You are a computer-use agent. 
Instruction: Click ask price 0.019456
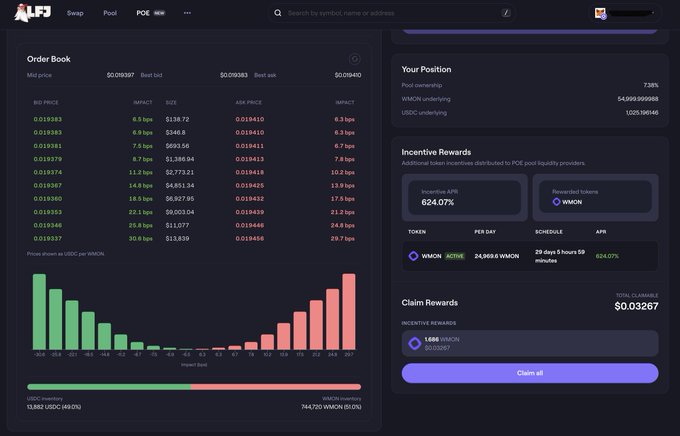249,239
